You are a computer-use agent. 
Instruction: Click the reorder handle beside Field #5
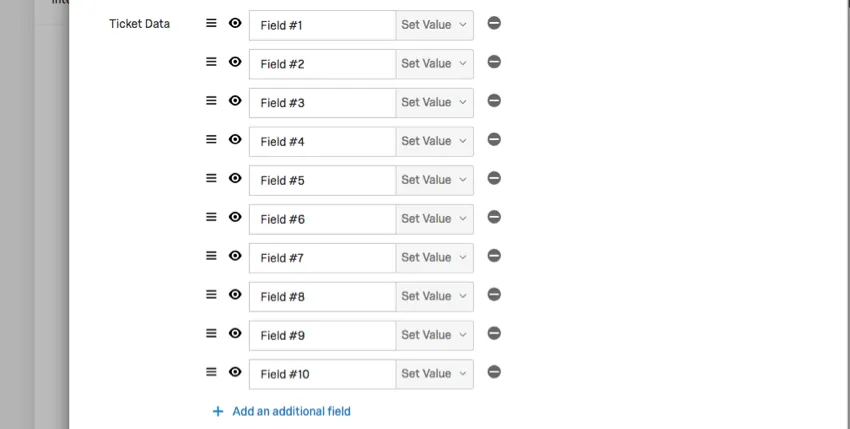click(x=211, y=178)
